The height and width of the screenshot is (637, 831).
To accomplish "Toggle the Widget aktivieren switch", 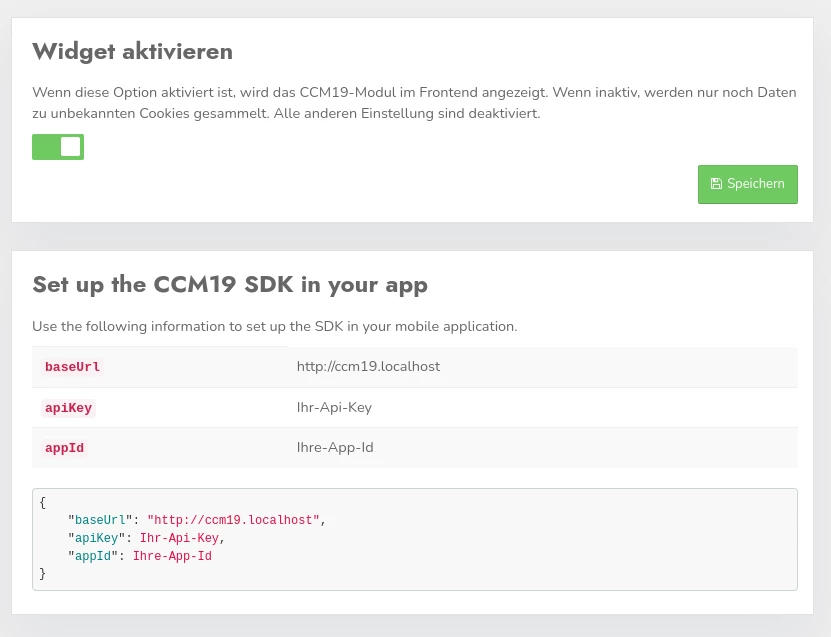I will (58, 147).
